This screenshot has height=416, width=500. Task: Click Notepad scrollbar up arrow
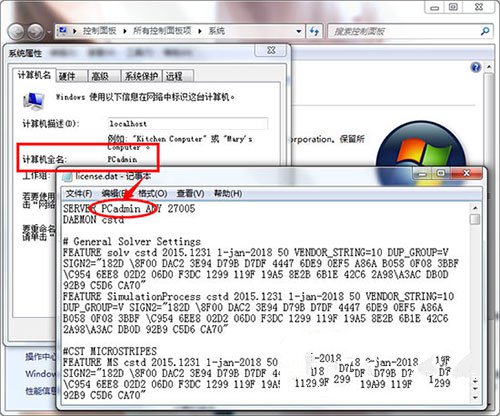tap(475, 208)
